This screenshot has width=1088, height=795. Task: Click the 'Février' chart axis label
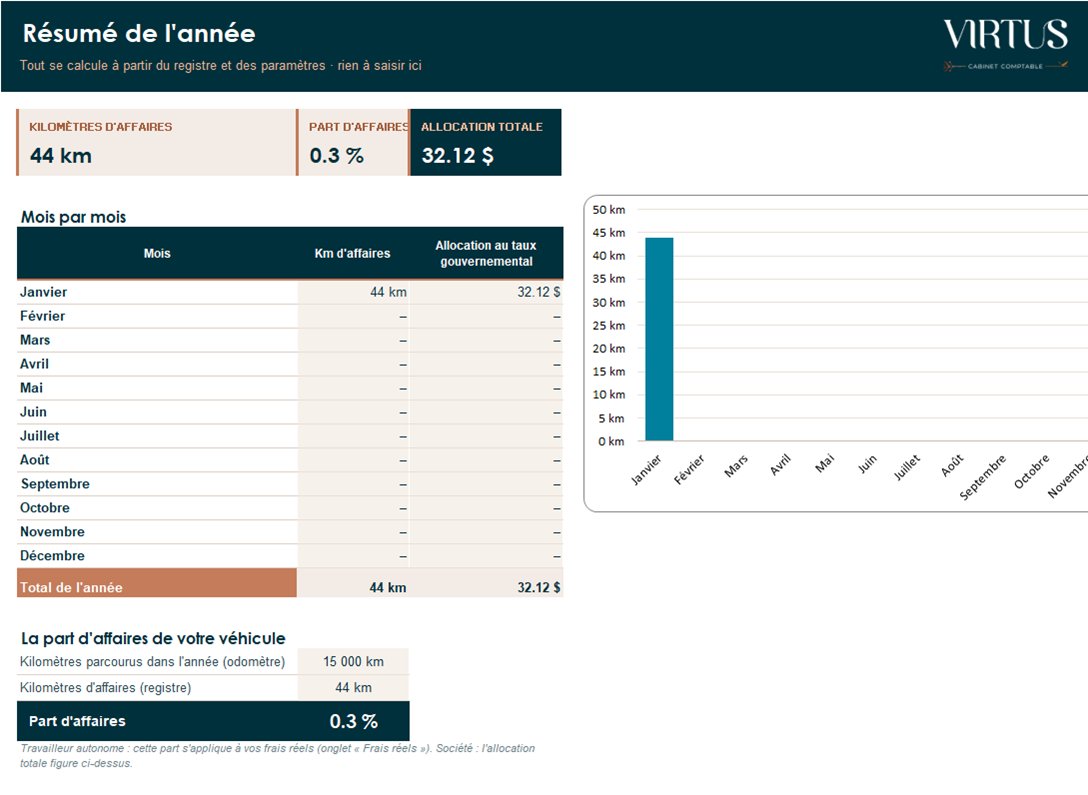pyautogui.click(x=690, y=470)
